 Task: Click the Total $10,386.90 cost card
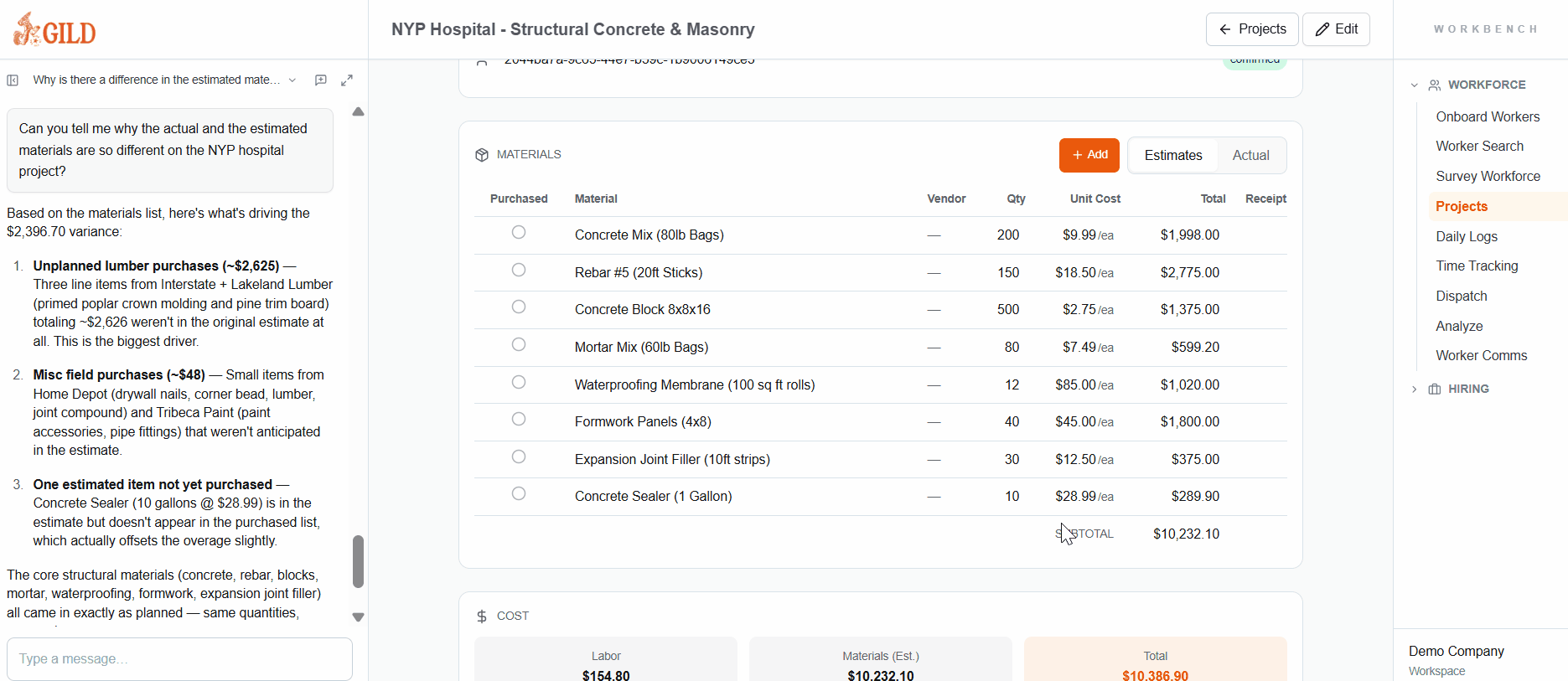coord(1156,660)
